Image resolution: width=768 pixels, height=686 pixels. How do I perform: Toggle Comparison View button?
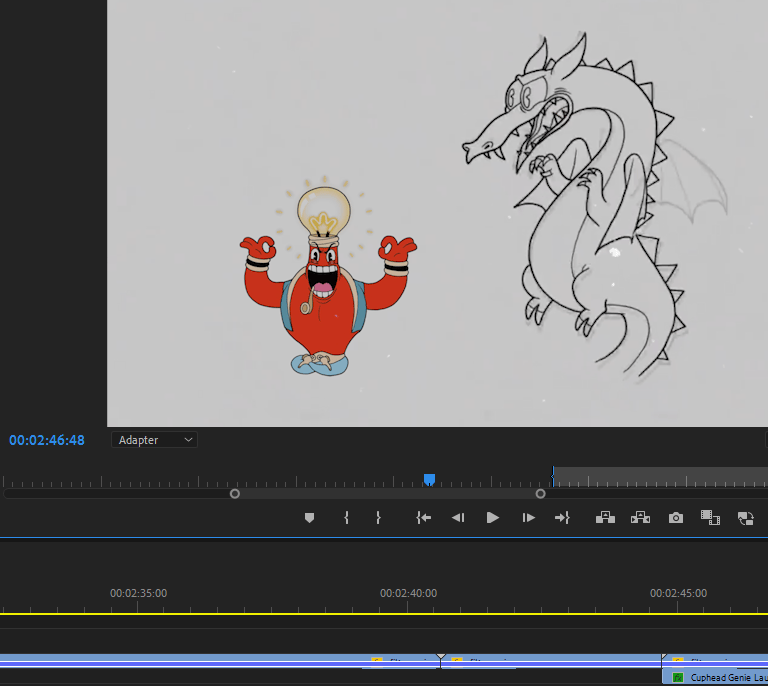point(710,518)
